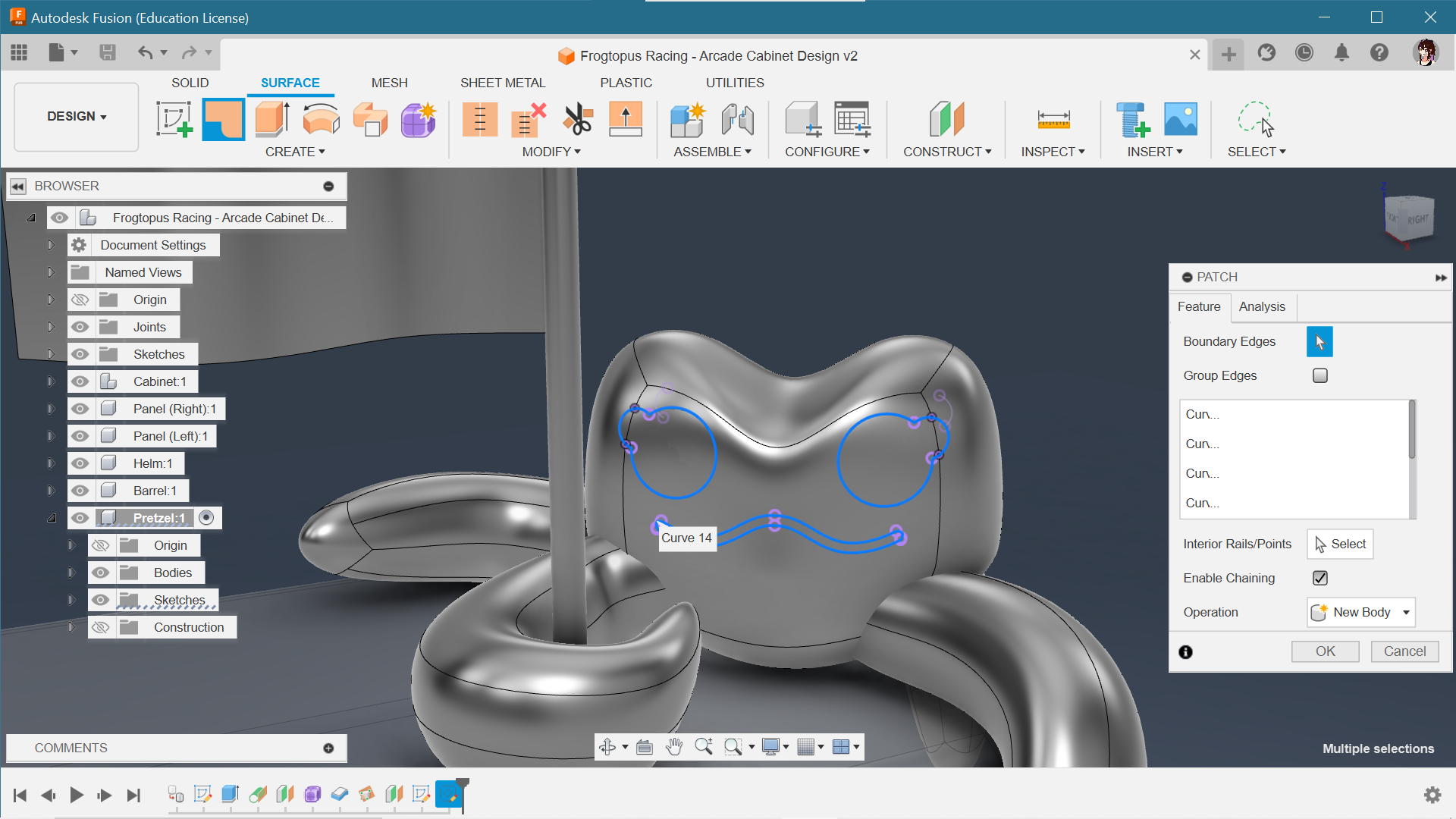Screen dimensions: 1456x819
Task: Open the Operation New Body dropdown
Action: coord(1361,612)
